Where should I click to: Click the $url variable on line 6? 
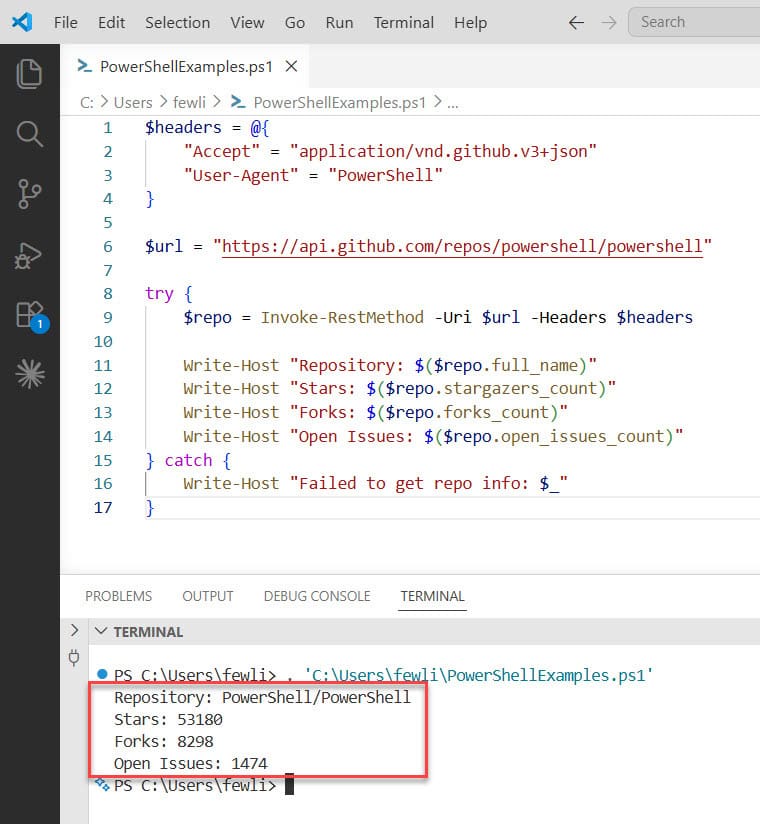coord(164,246)
